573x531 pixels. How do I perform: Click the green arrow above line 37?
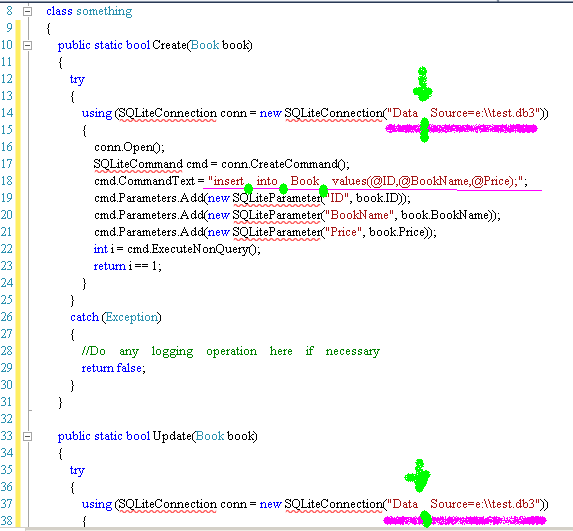click(x=418, y=476)
